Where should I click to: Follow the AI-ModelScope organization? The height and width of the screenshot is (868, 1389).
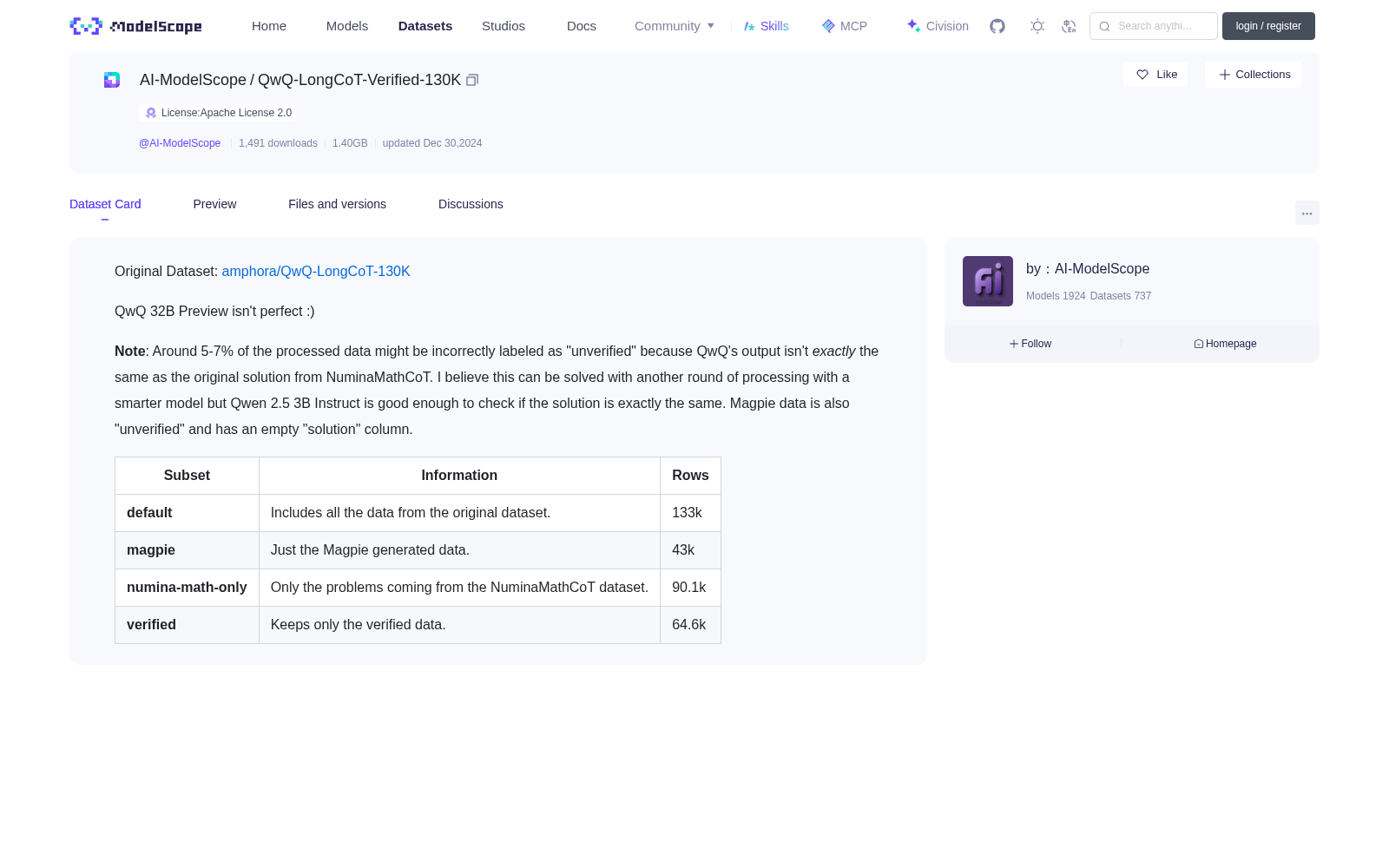[x=1030, y=344]
